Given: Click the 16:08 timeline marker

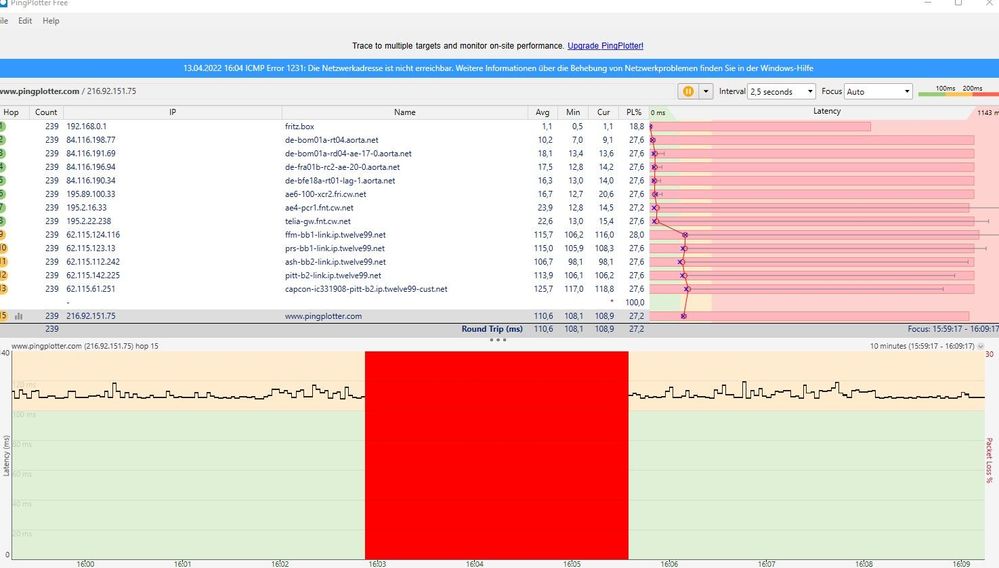Looking at the screenshot, I should (864, 564).
